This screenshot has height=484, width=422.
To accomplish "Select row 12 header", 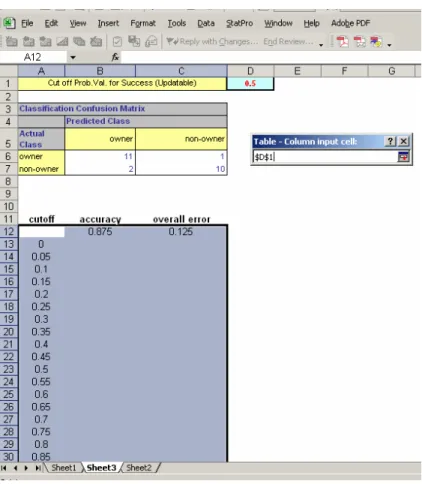I will click(x=9, y=231).
